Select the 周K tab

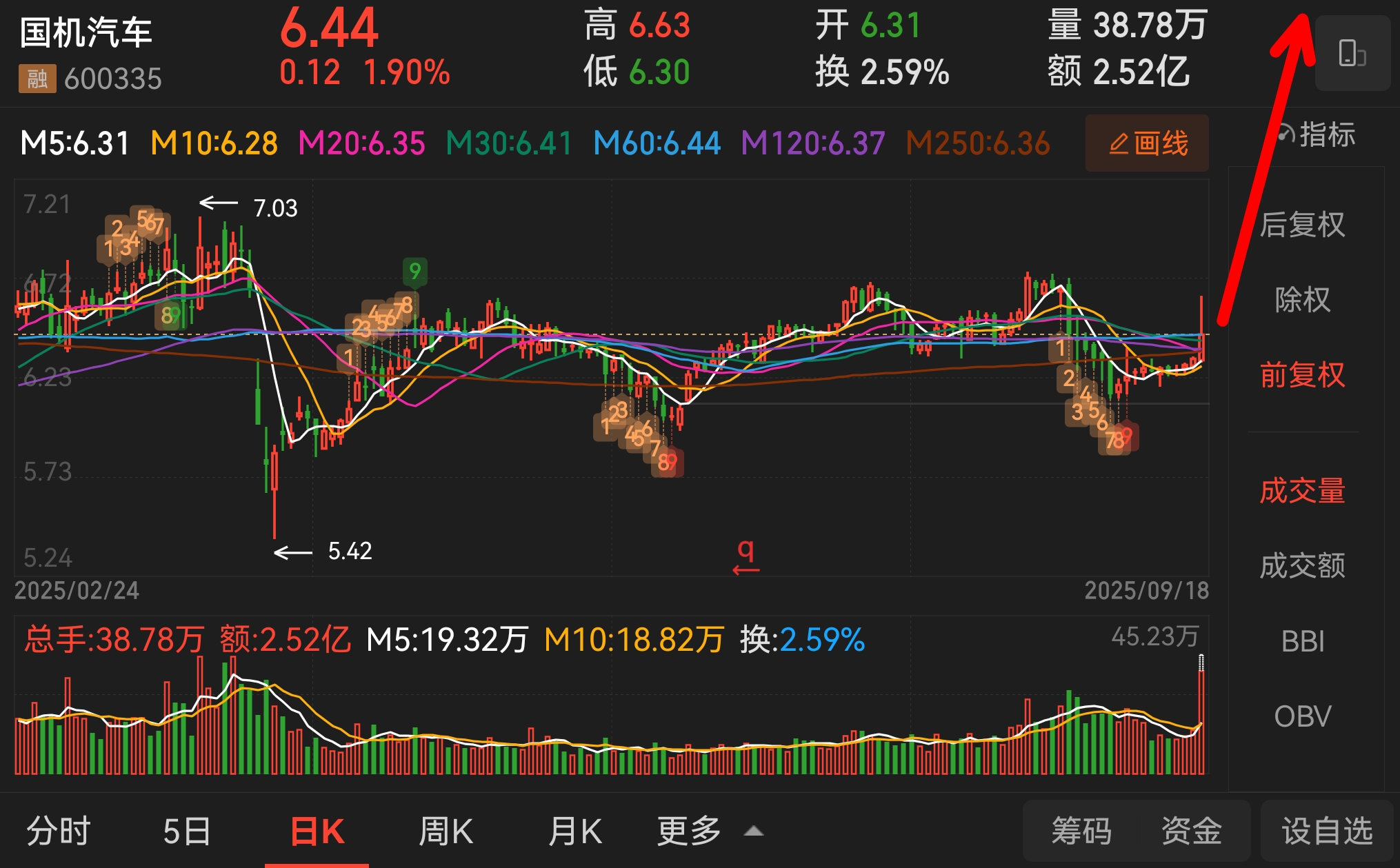point(446,831)
